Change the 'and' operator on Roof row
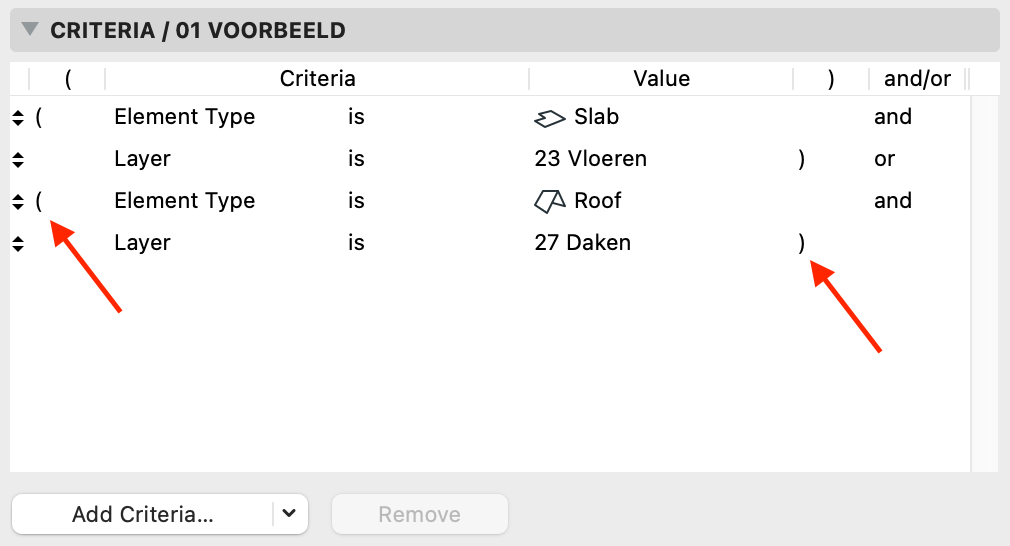The image size is (1010, 546). [893, 200]
